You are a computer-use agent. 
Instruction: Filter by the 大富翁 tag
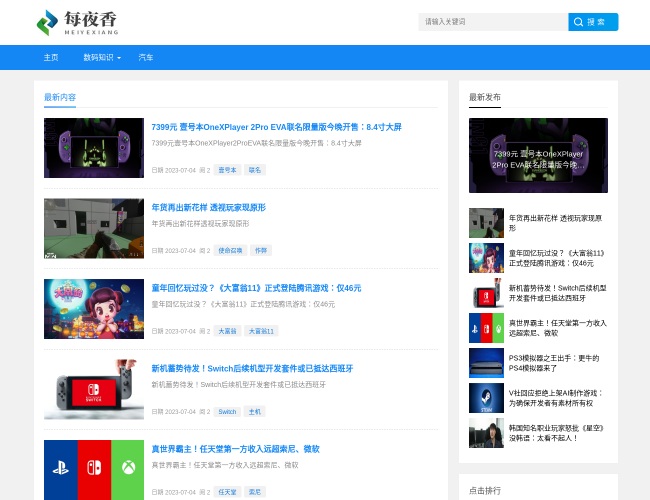click(x=227, y=331)
